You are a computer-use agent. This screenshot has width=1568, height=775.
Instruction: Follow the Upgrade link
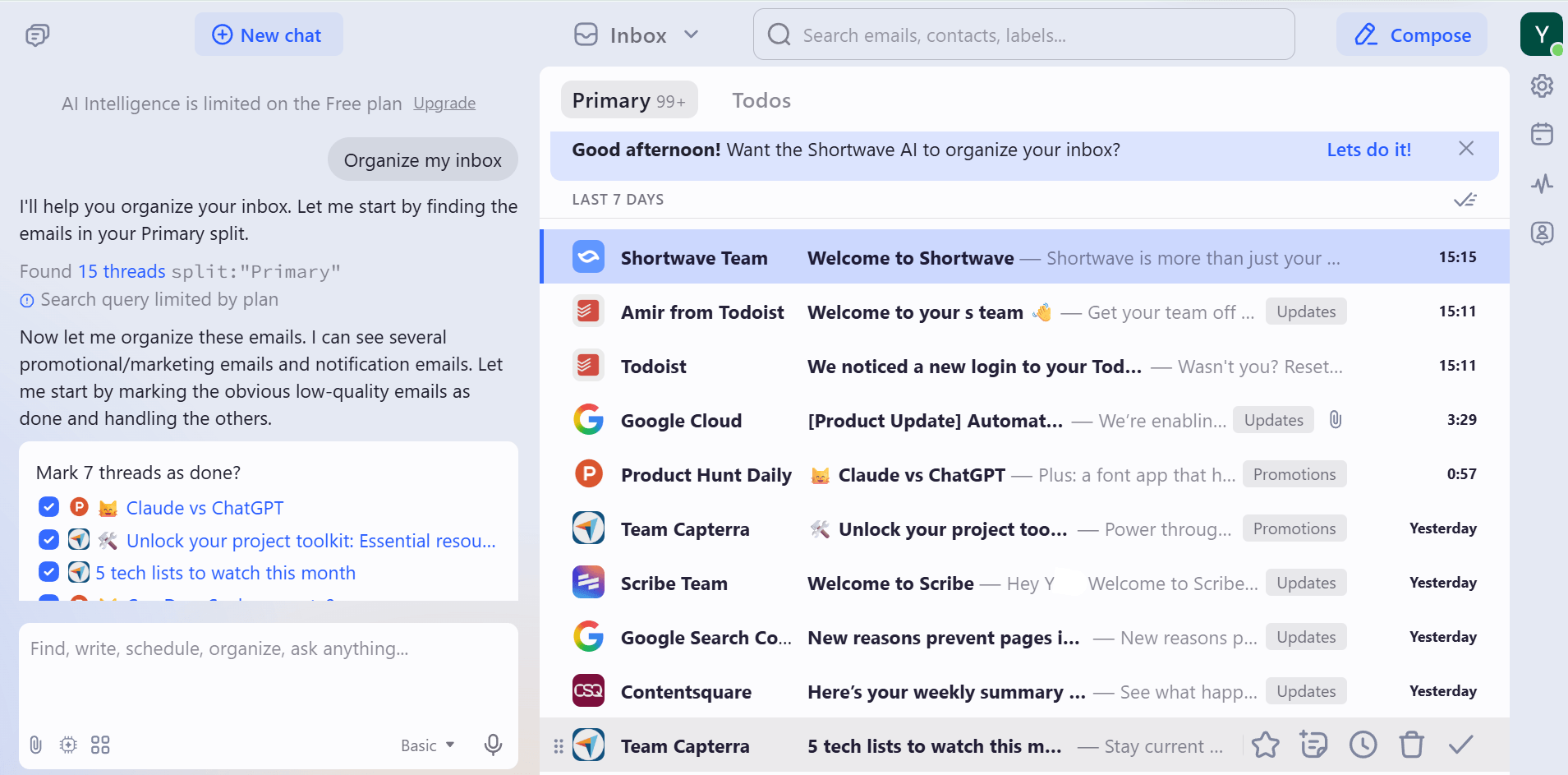[444, 104]
